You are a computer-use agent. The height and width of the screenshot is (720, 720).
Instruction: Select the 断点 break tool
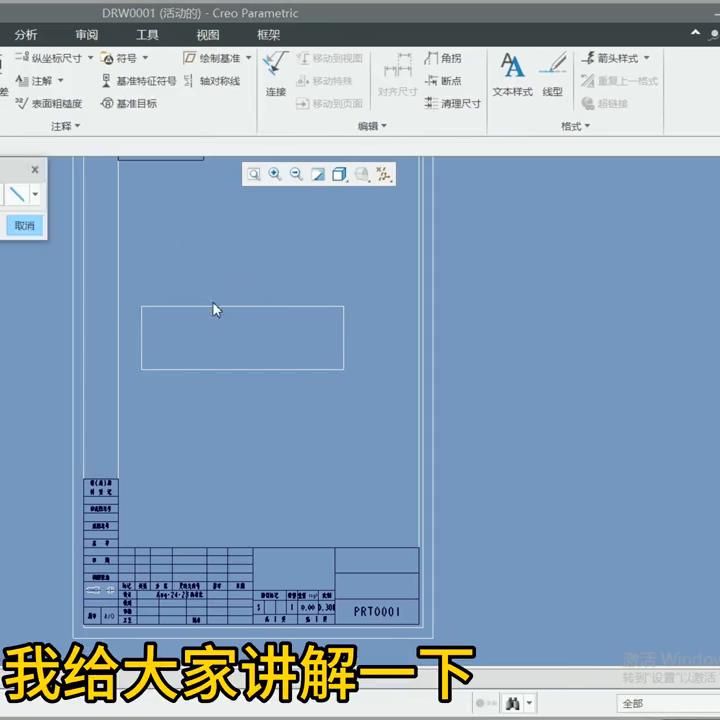pos(443,81)
